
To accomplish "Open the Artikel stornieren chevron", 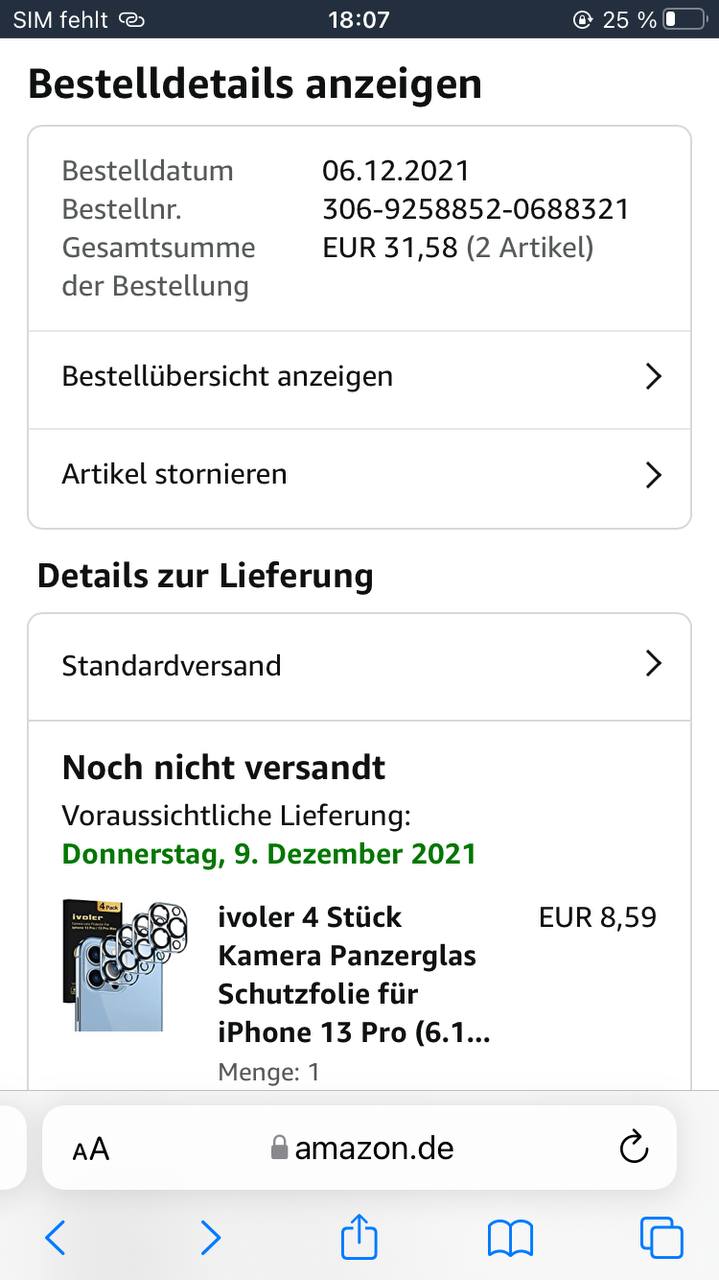I will 654,474.
